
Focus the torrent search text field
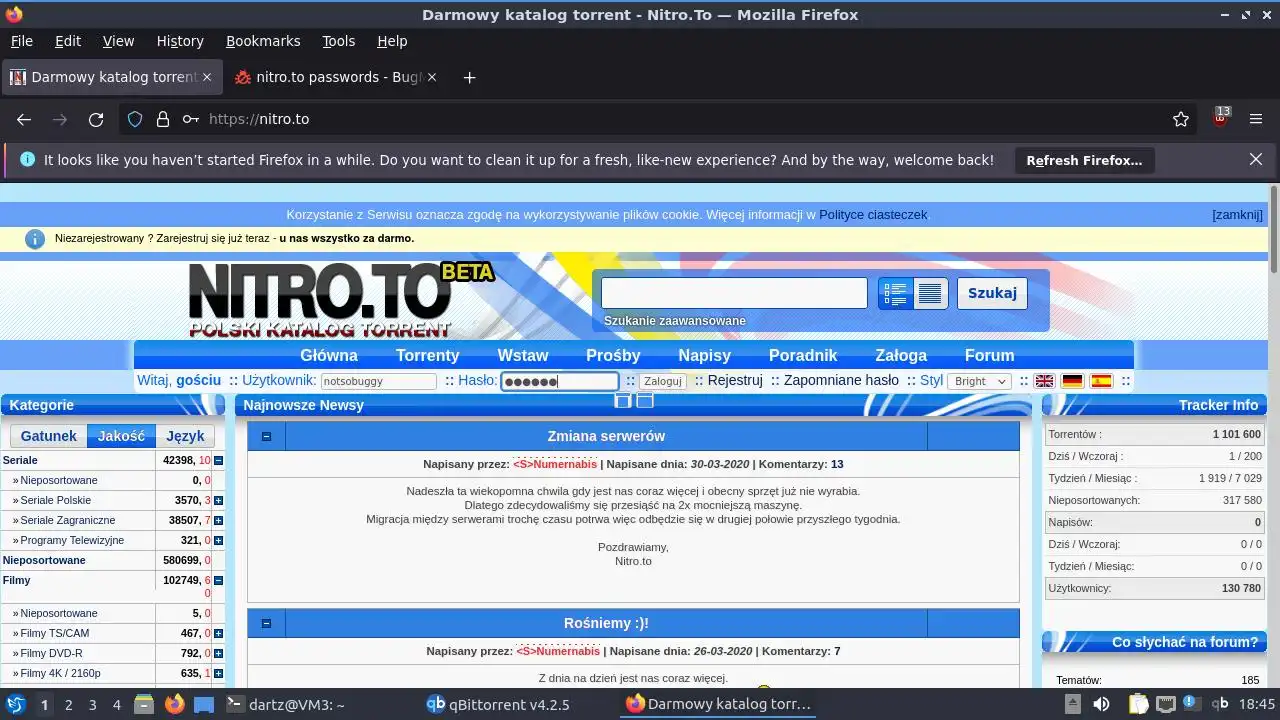point(734,293)
